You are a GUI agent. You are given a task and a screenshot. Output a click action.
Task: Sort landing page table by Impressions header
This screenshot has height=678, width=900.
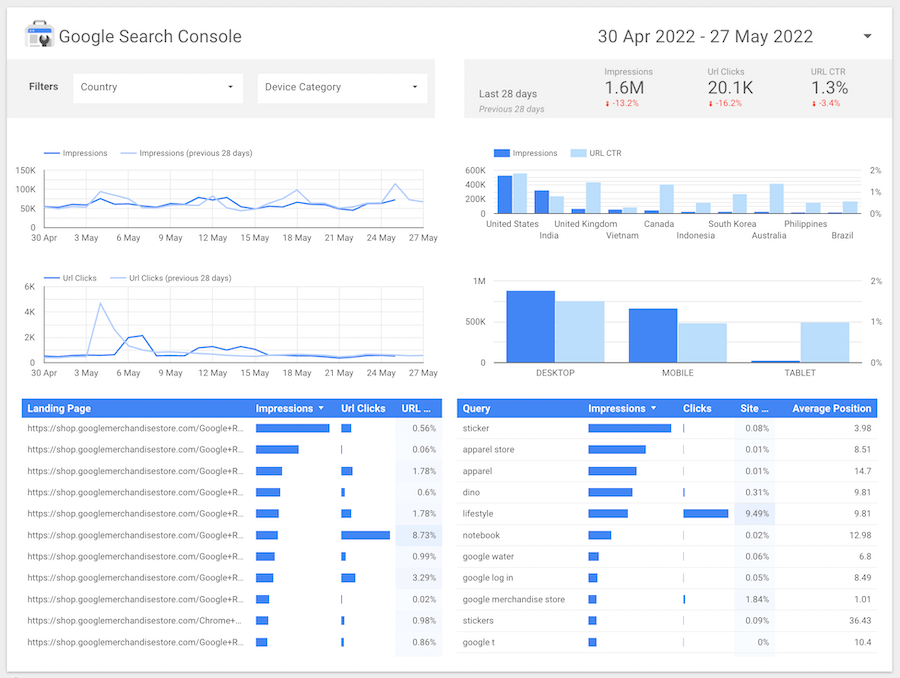[x=290, y=409]
